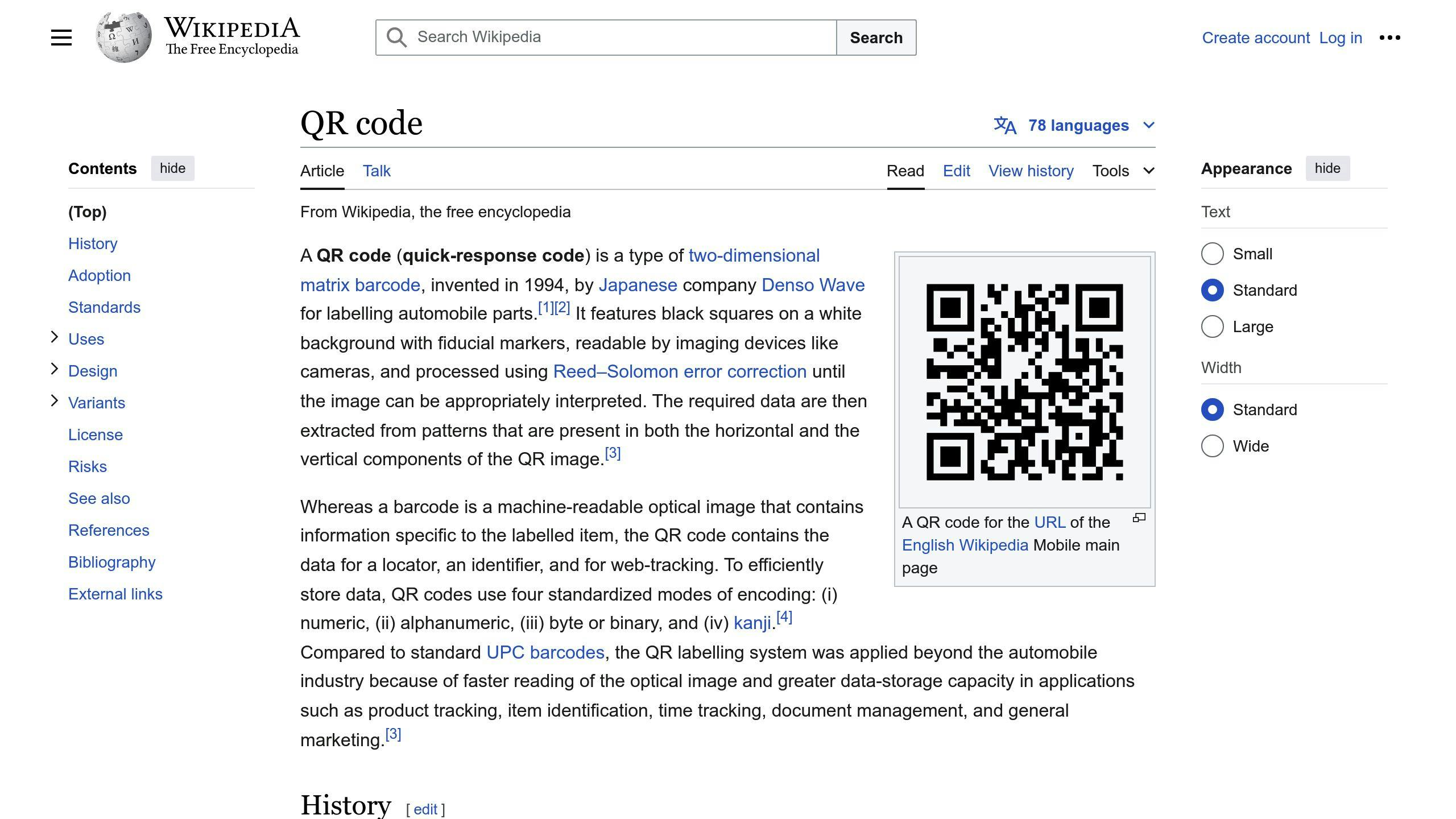Expand the Uses section in contents
Screen dimensions: 1456x819
tap(55, 337)
